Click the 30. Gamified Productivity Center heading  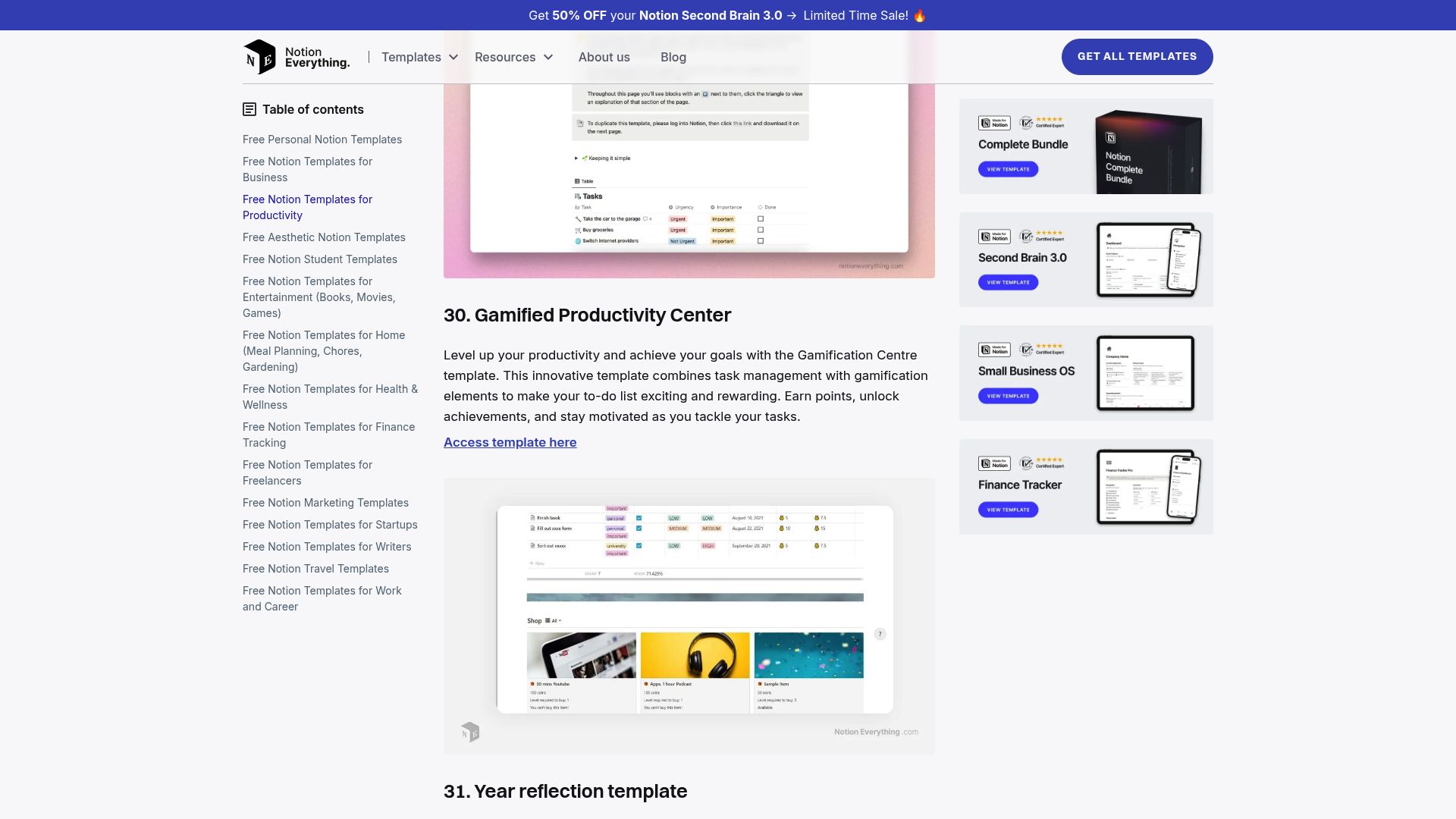tap(587, 315)
